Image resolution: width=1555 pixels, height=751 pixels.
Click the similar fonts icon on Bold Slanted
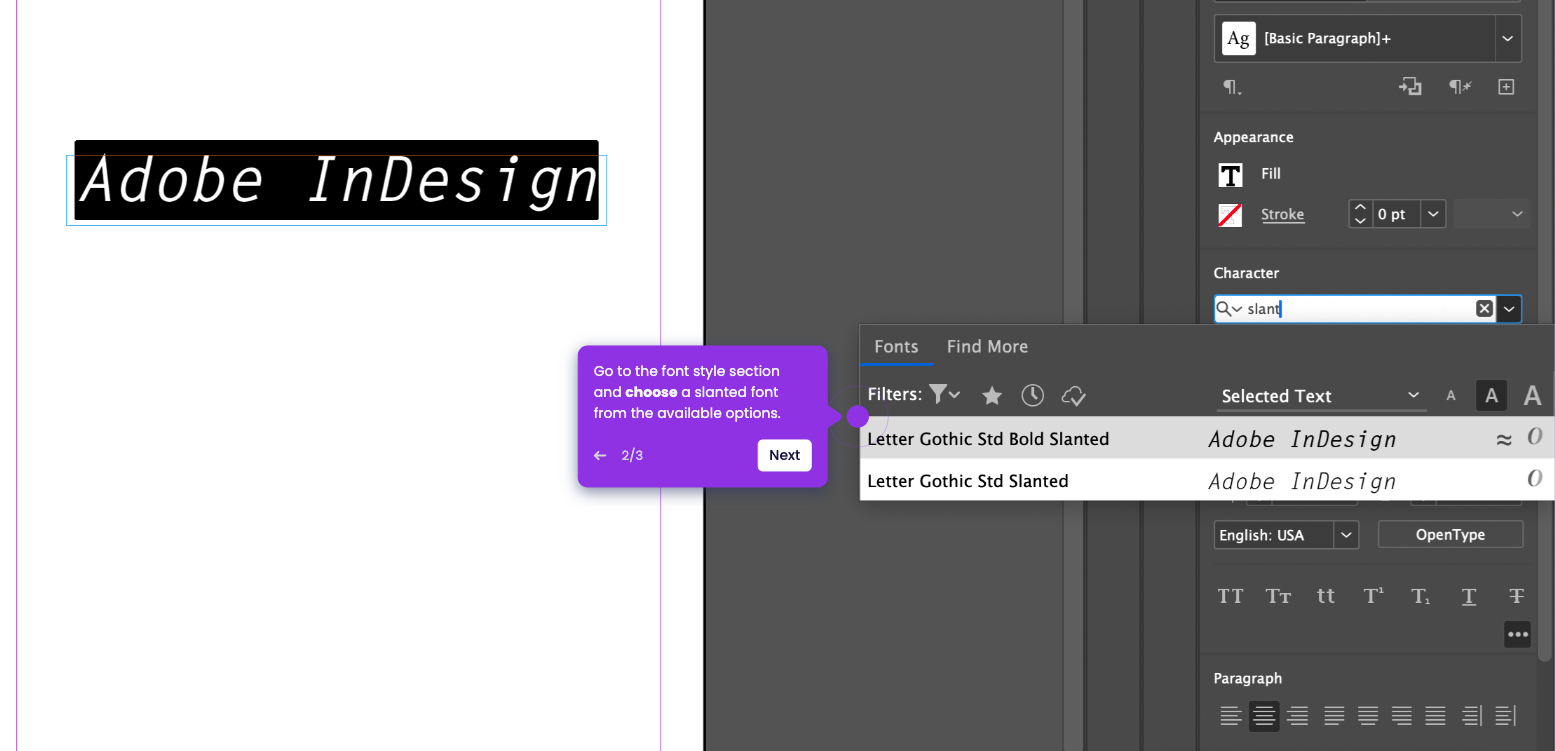[1504, 439]
